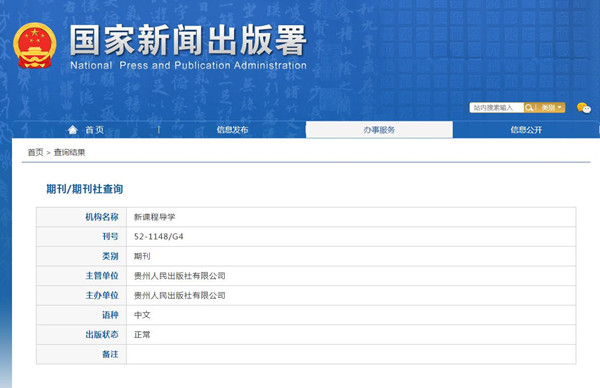Select the 52-1148/G4 issue number value
The width and height of the screenshot is (600, 388).
coord(159,236)
